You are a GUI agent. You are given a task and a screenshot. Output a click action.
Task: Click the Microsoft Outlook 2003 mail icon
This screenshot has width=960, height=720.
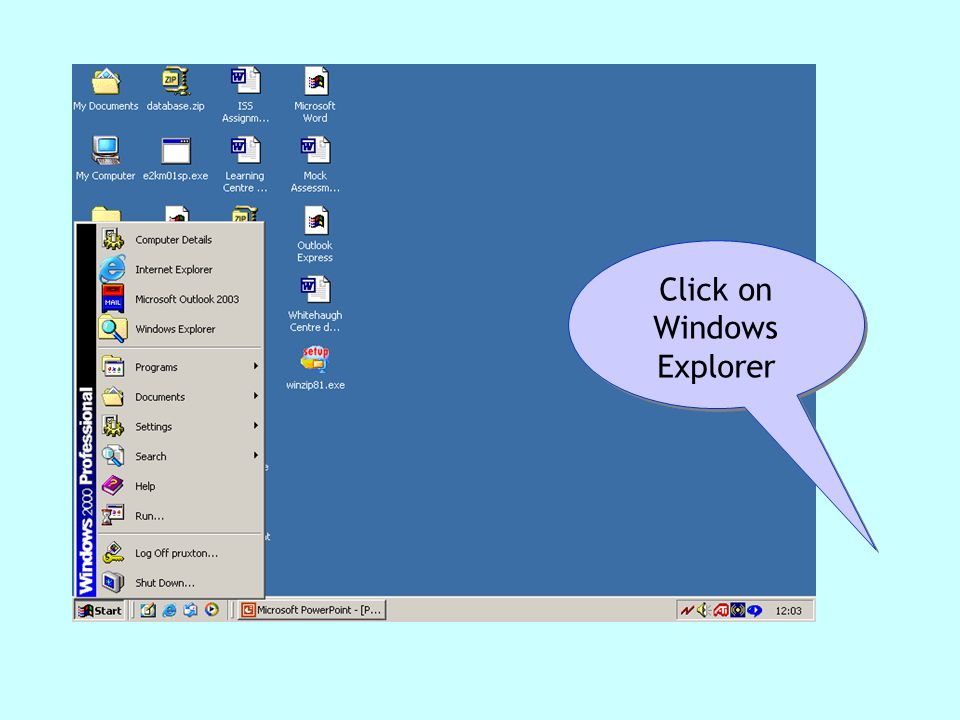pyautogui.click(x=113, y=299)
